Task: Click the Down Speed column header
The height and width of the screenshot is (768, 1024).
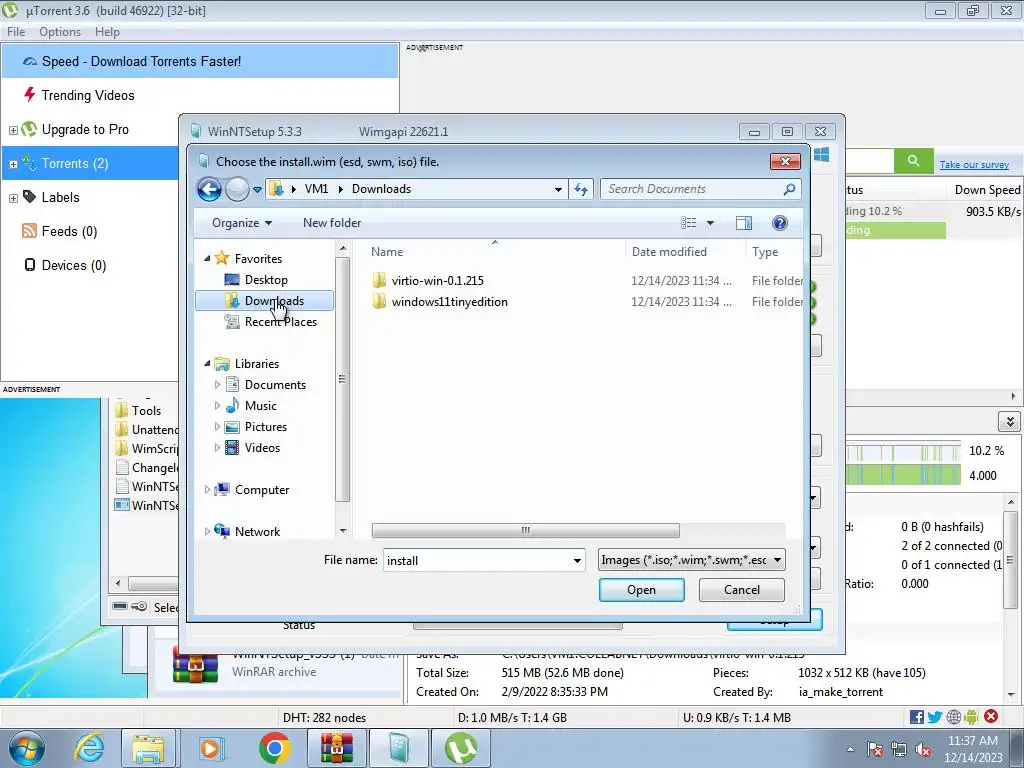Action: [x=985, y=189]
